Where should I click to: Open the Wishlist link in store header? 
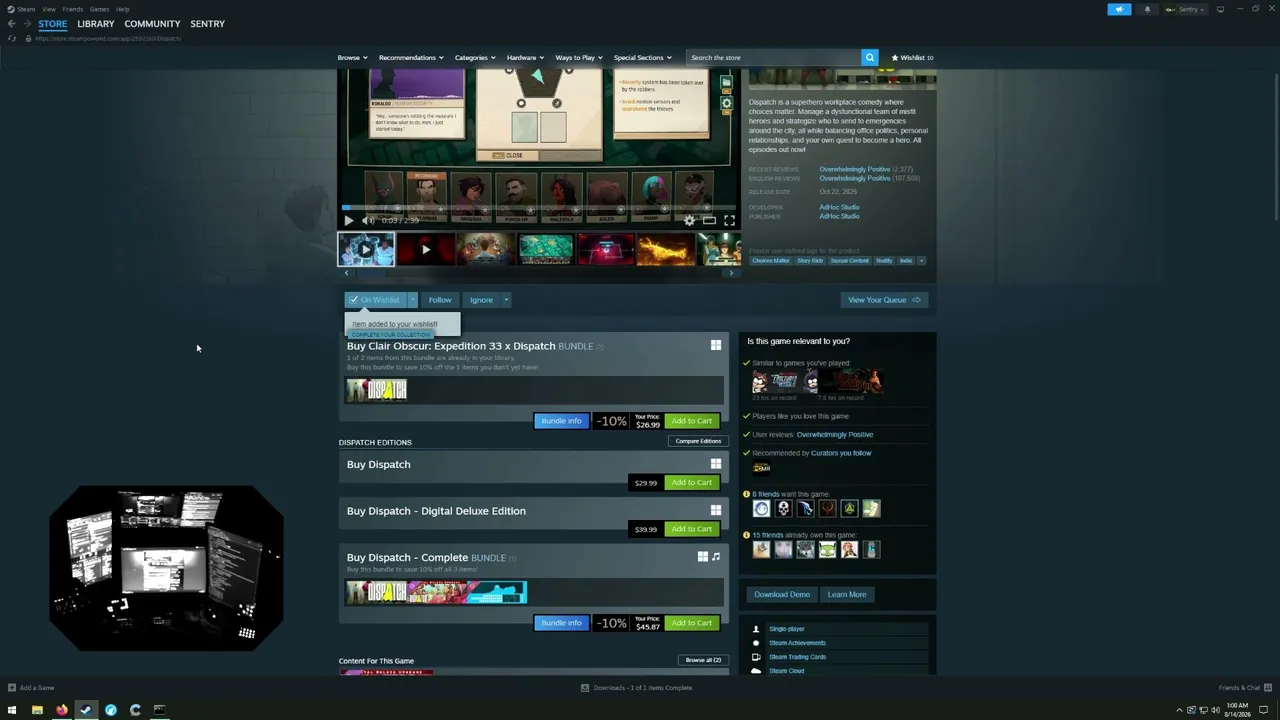pos(912,58)
